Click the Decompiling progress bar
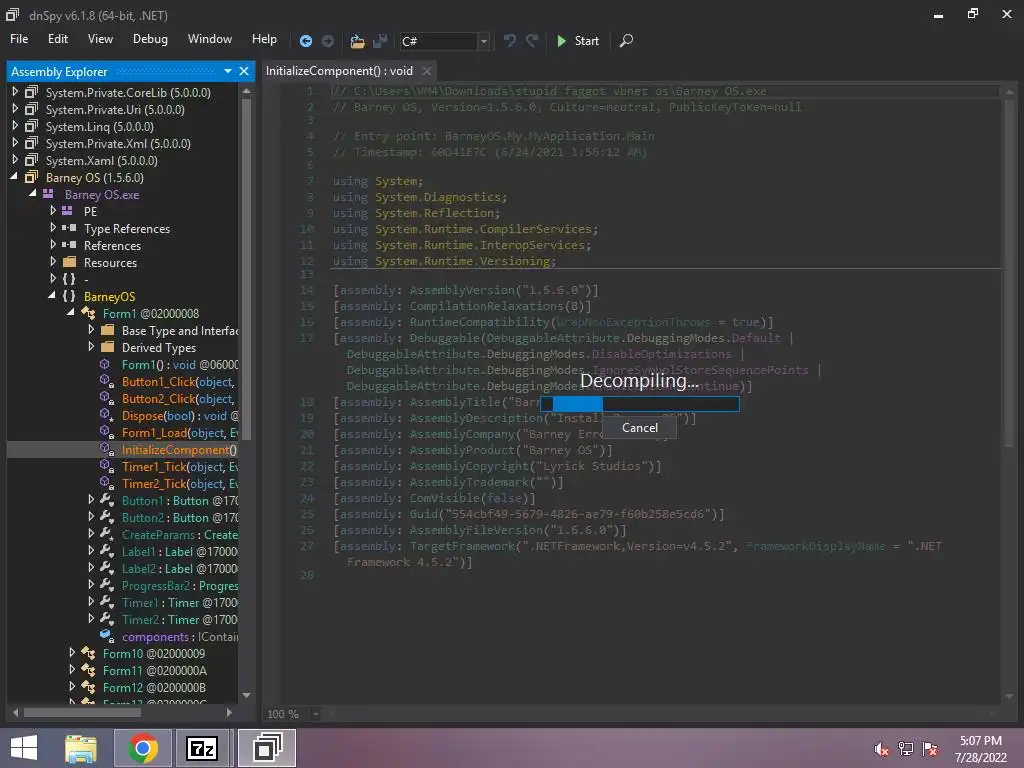This screenshot has width=1024, height=768. pyautogui.click(x=640, y=404)
